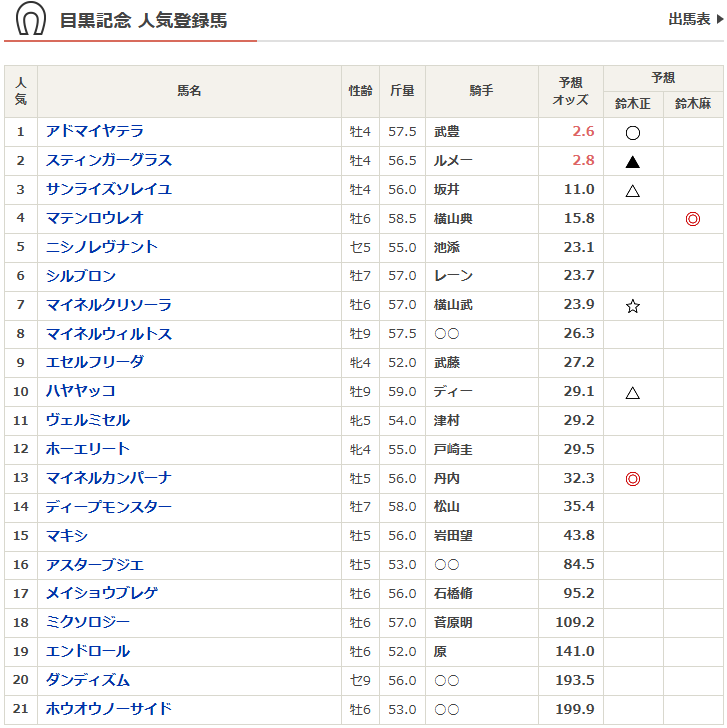Open horse page for ホウオウノーサイド
Viewport: 727px width, 728px height.
109,709
